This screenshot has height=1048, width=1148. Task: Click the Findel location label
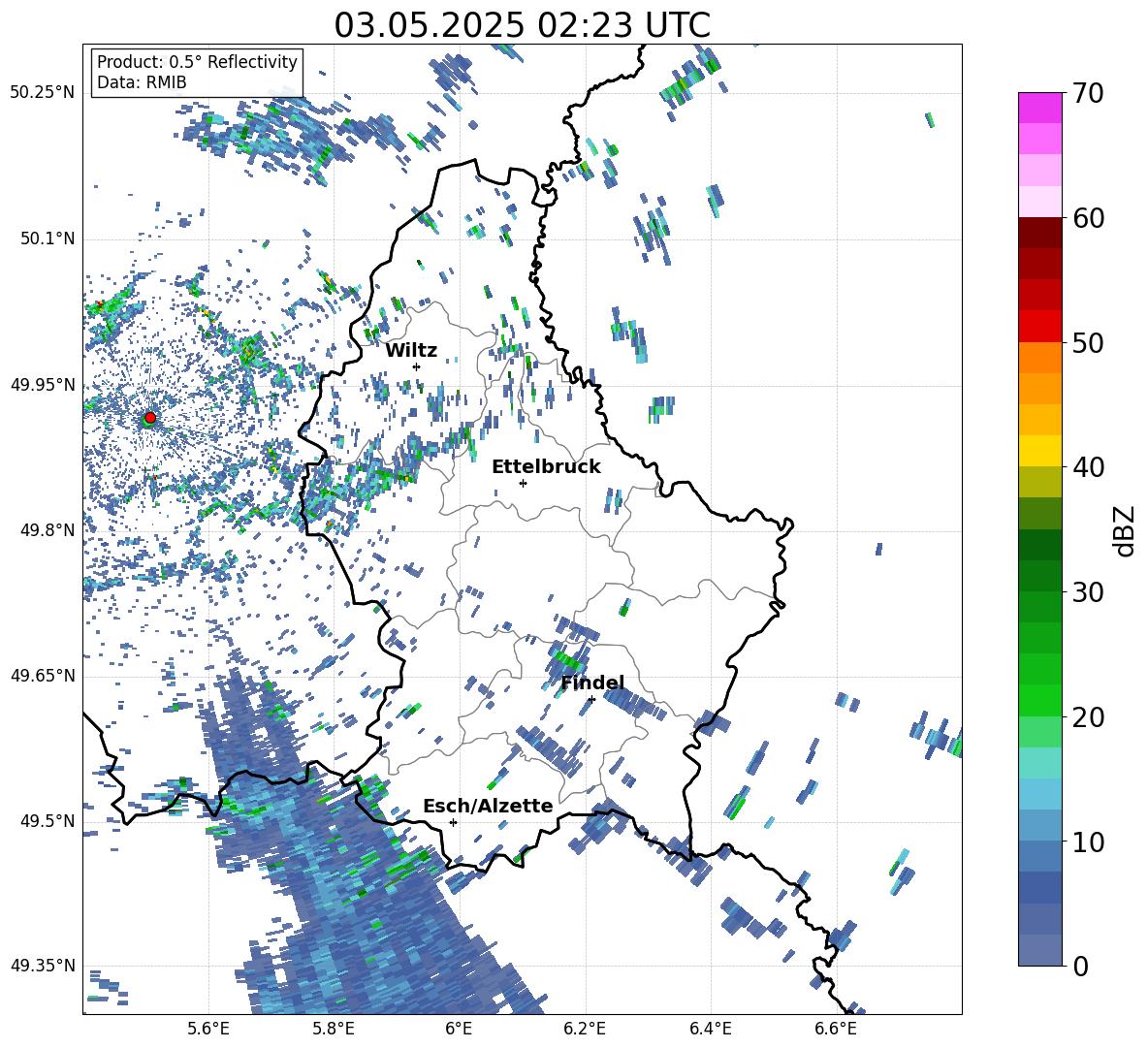[x=592, y=683]
